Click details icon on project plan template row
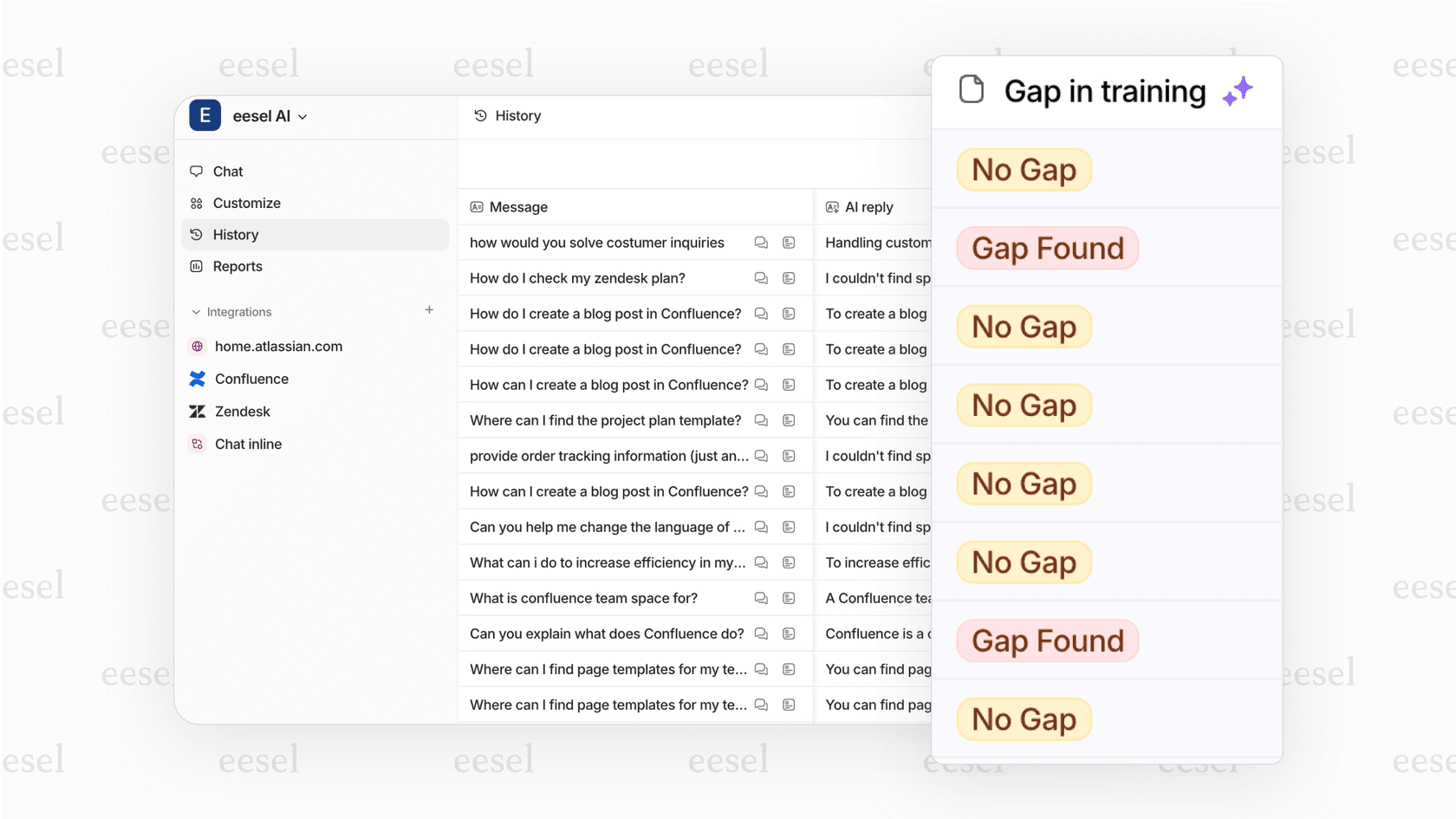The width and height of the screenshot is (1456, 819). point(789,420)
